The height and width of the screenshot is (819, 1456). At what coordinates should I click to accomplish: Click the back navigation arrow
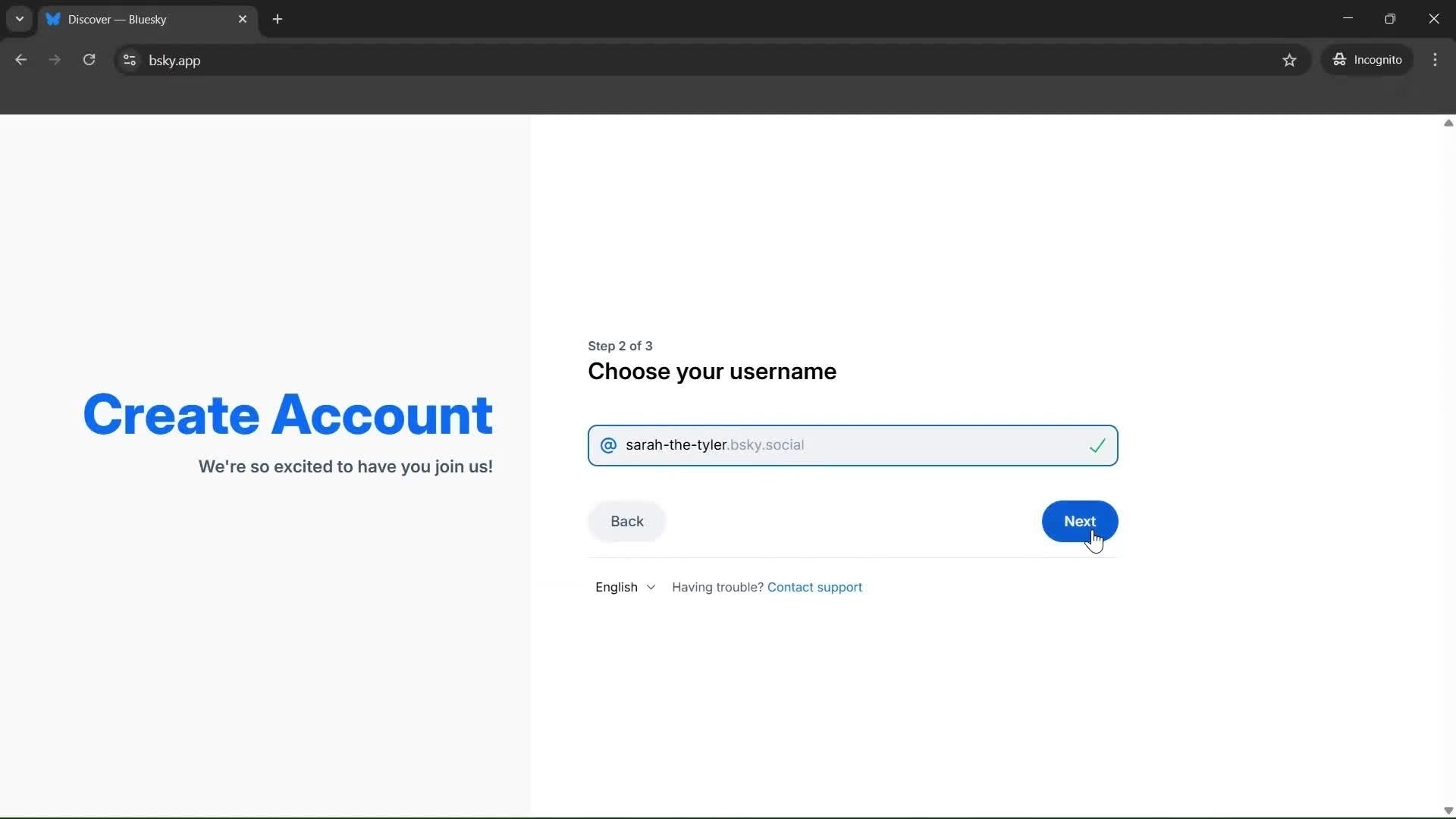point(20,60)
